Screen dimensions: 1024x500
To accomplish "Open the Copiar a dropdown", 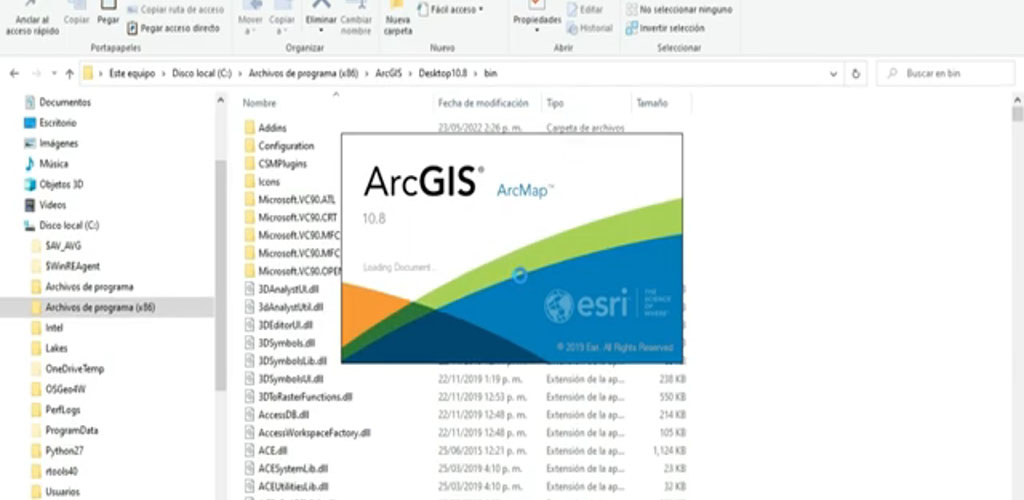I will pos(281,18).
